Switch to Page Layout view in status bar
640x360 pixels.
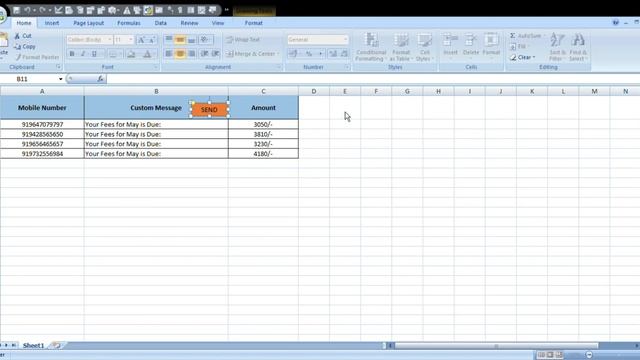[550, 355]
